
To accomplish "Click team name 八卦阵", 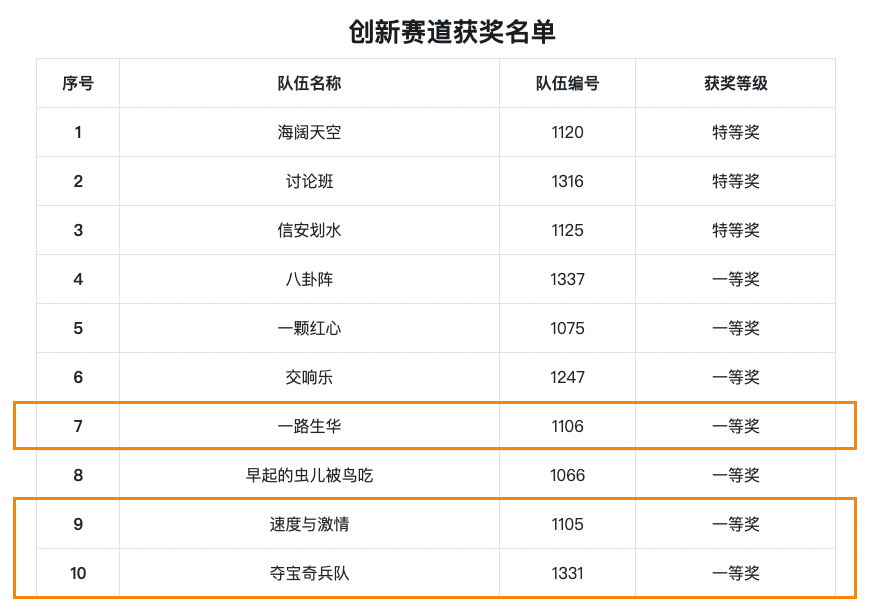I will click(x=309, y=279).
